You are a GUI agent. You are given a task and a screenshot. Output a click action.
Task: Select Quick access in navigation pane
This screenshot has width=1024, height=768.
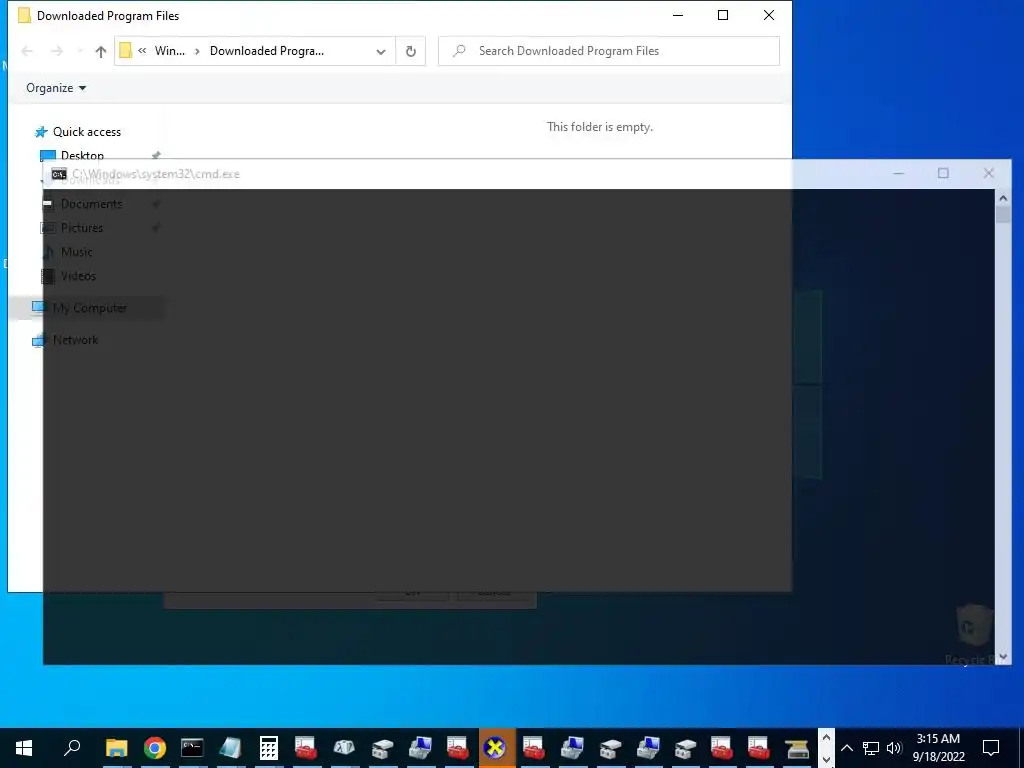[x=87, y=132]
